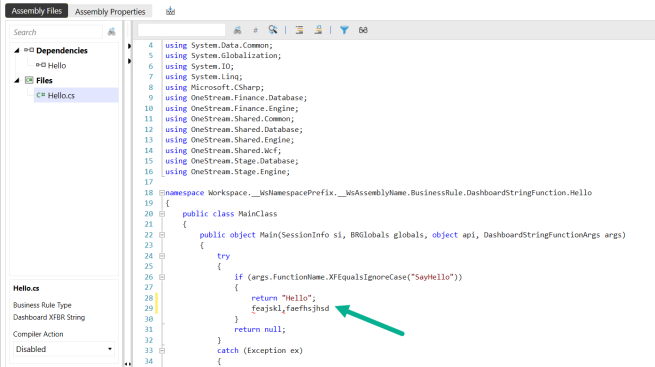The width and height of the screenshot is (655, 367).
Task: Click the return "Hello"; statement on line 28
Action: [284, 298]
